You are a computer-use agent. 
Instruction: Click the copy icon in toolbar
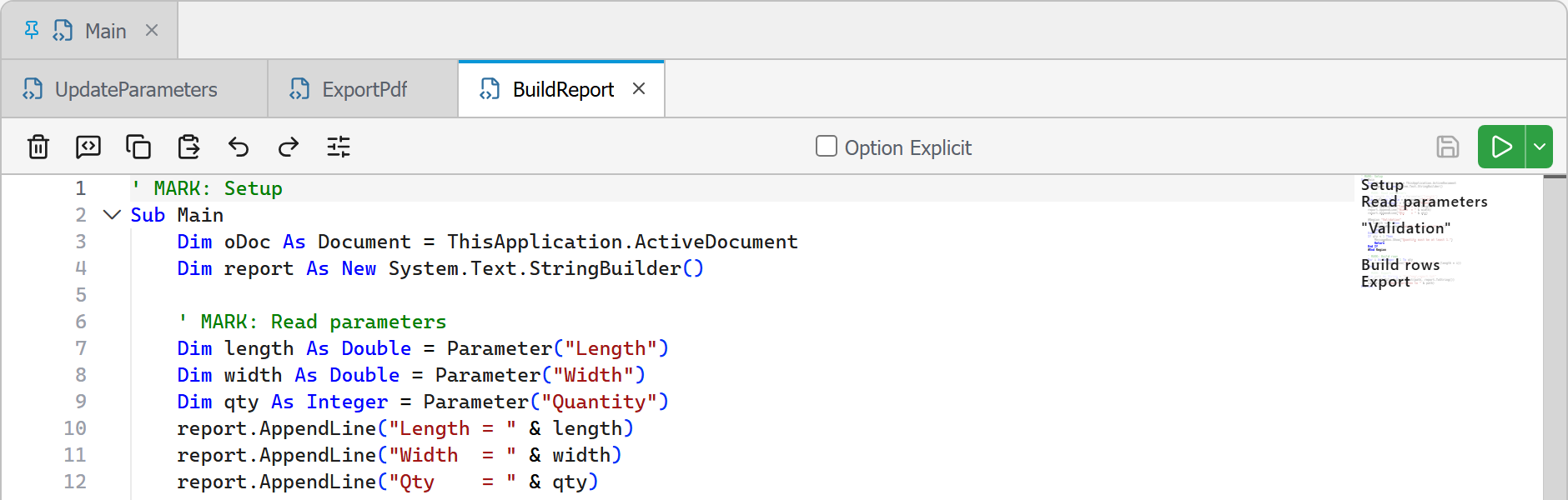point(138,147)
